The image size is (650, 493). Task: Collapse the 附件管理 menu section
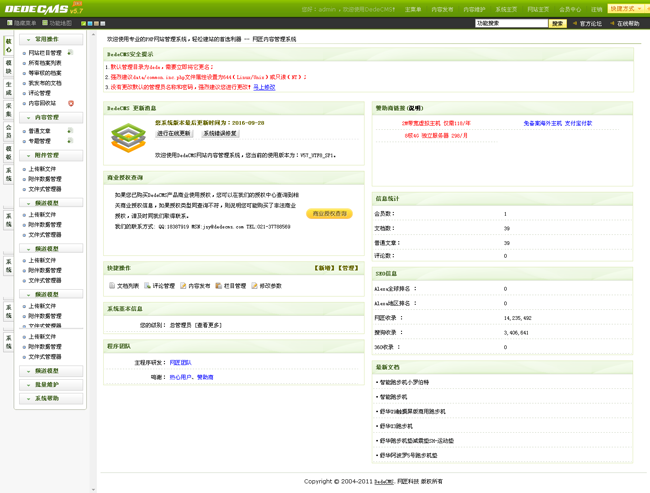[x=51, y=155]
